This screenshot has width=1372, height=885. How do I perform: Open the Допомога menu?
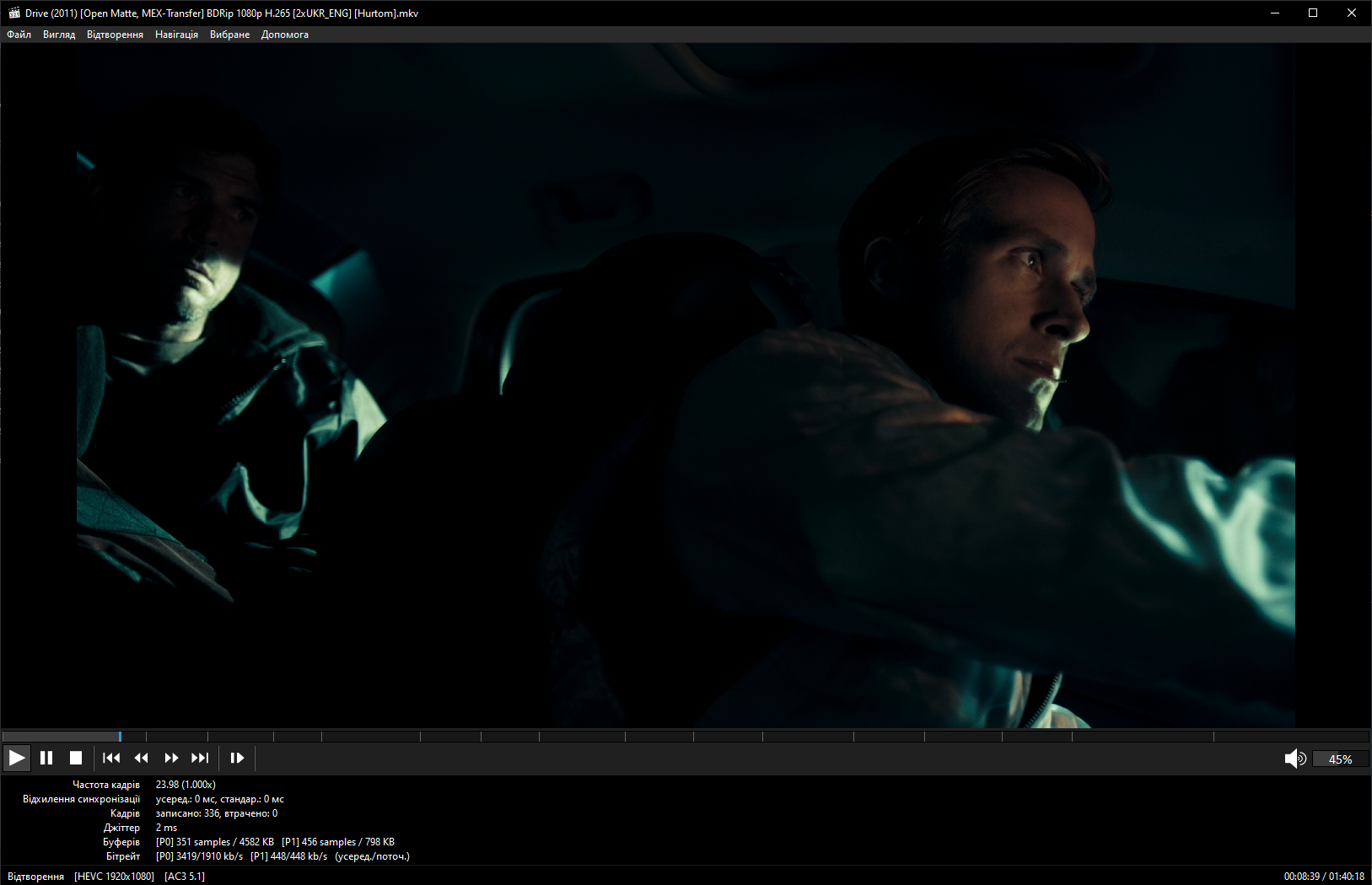pos(284,35)
